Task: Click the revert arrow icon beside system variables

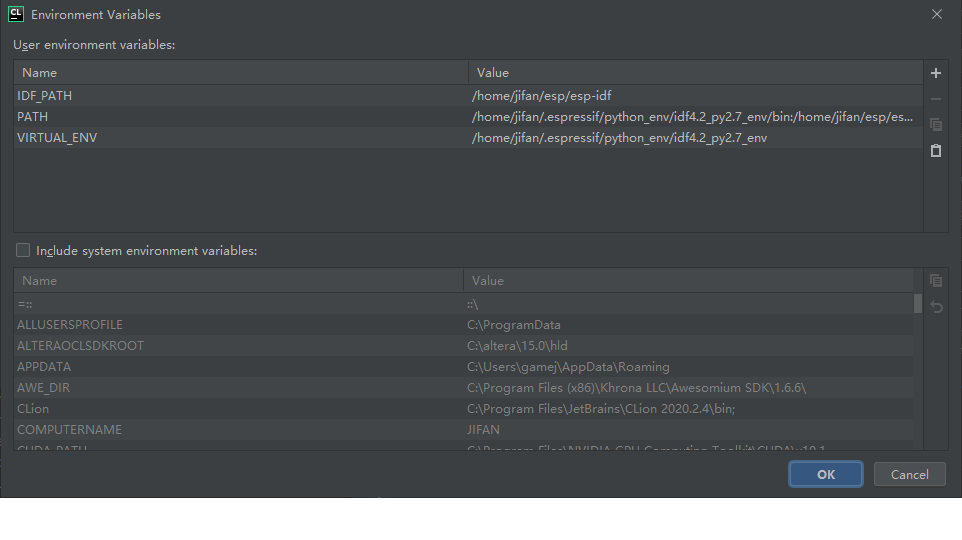Action: 936,306
